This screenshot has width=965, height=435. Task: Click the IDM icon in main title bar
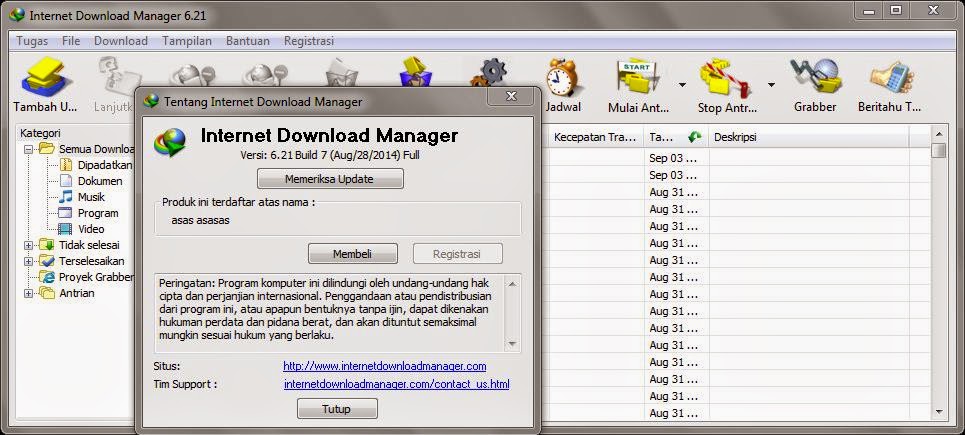point(17,14)
